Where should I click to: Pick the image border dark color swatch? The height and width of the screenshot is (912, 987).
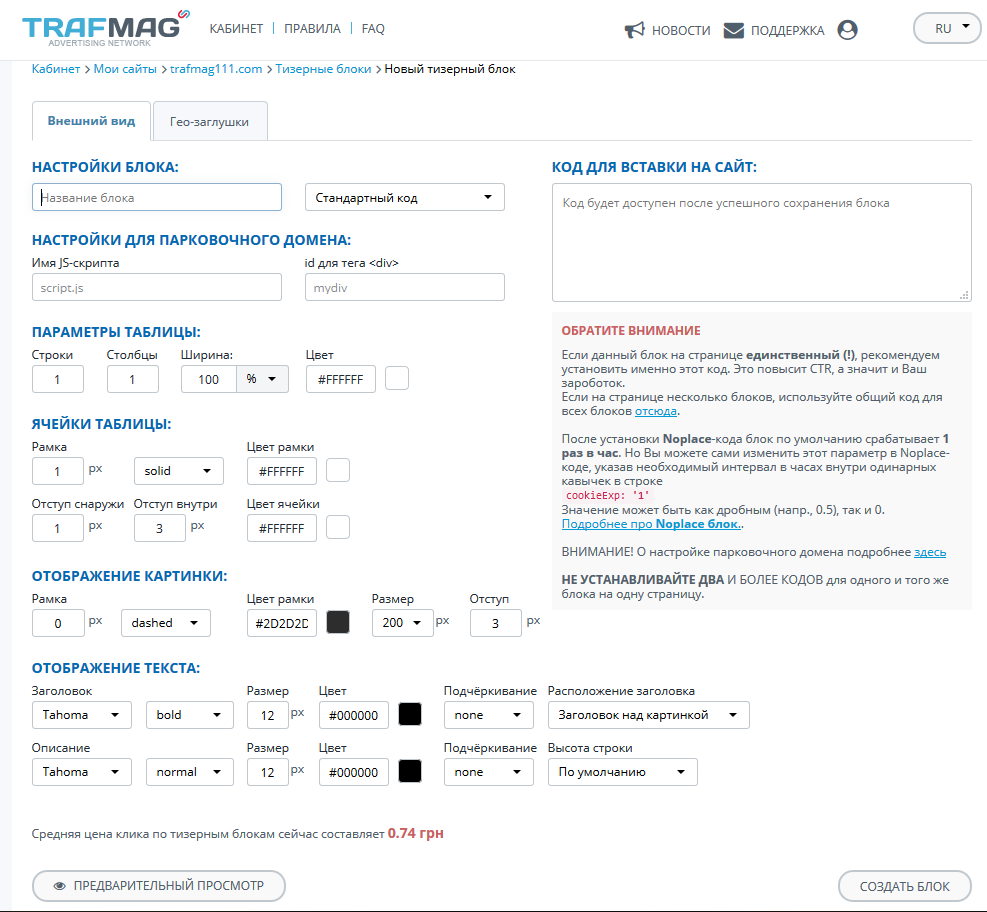(338, 622)
